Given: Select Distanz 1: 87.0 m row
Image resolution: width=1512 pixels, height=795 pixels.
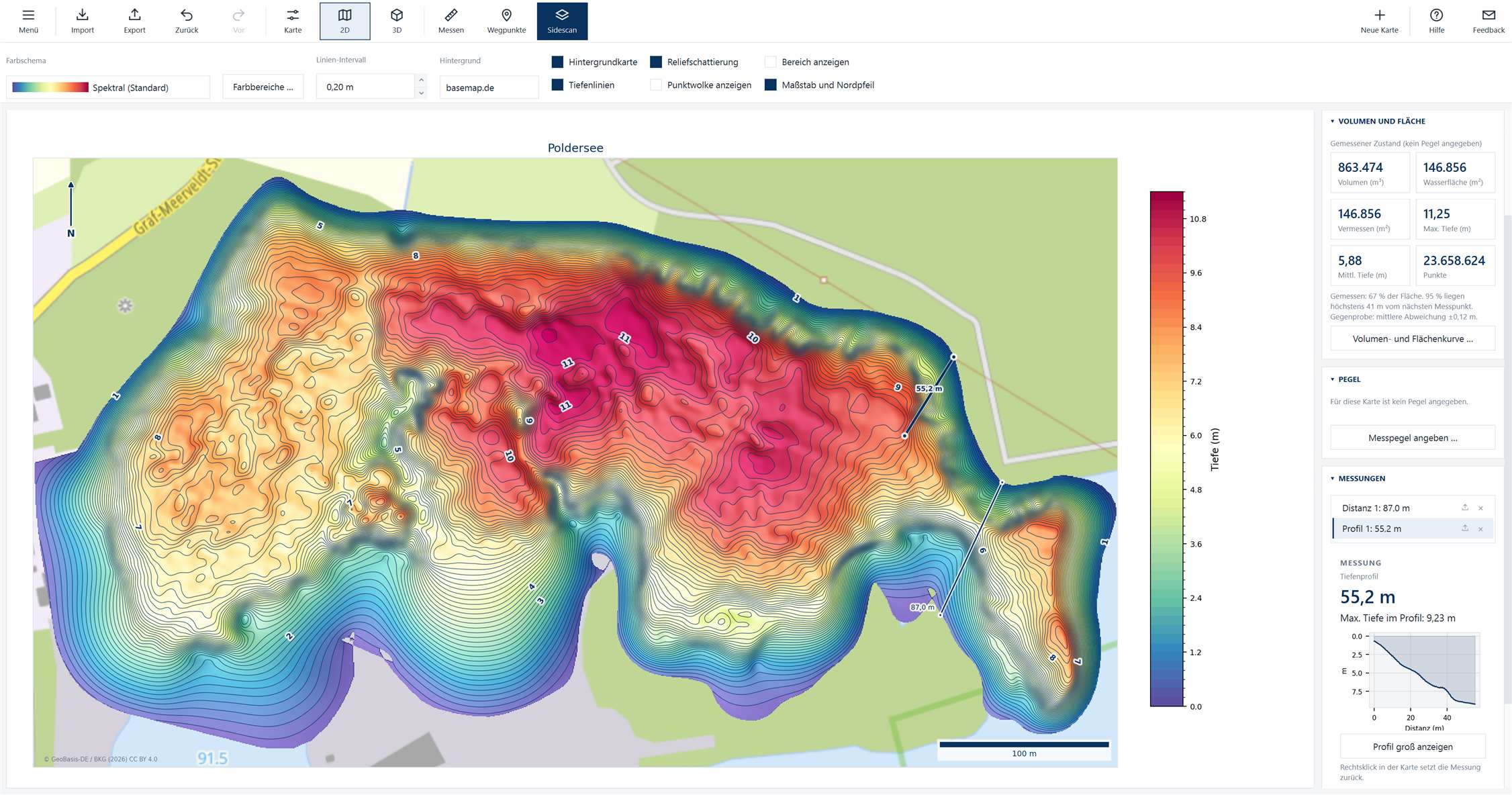Looking at the screenshot, I should click(x=1413, y=508).
